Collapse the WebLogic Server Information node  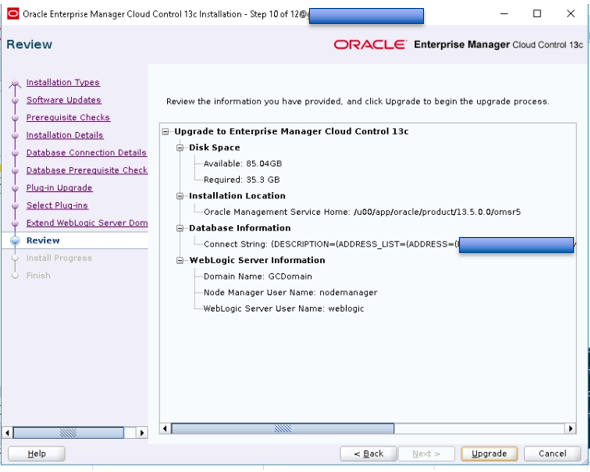pos(180,260)
